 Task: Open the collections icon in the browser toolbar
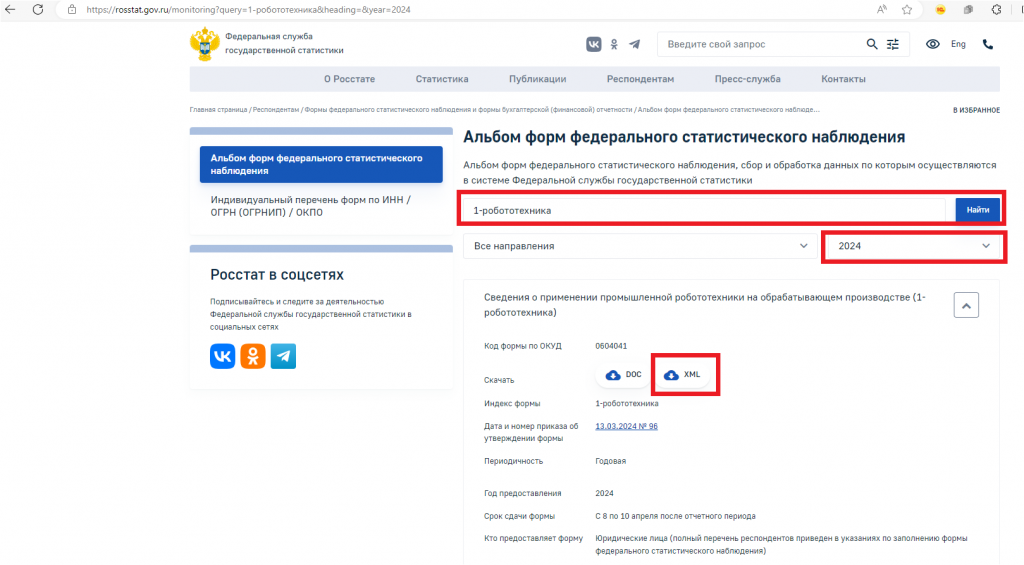[968, 9]
